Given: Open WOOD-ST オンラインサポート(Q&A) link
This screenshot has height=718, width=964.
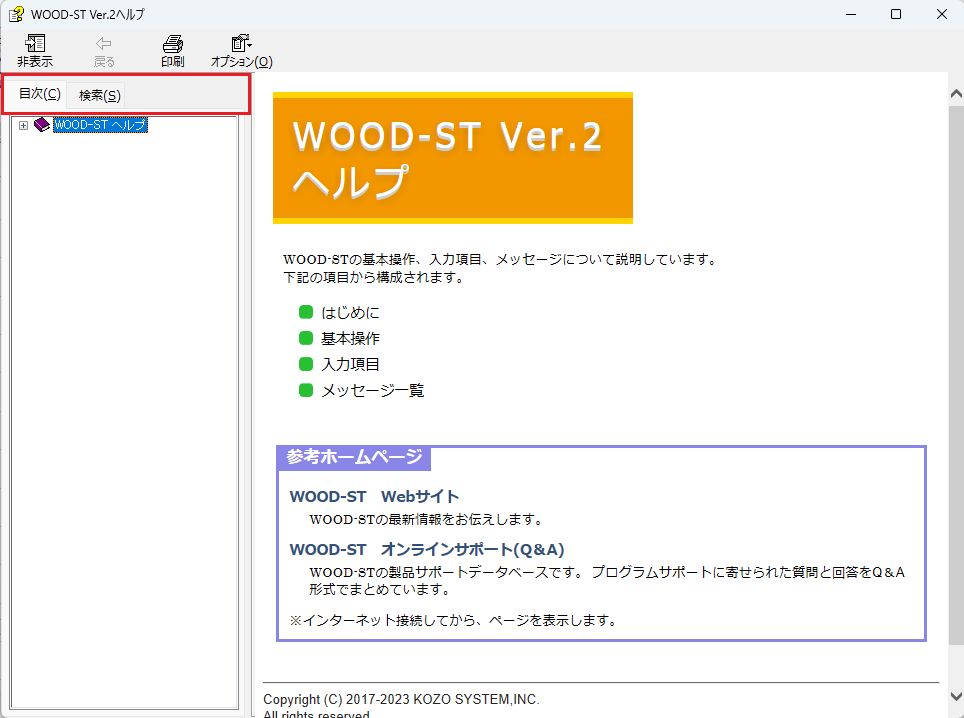Looking at the screenshot, I should pos(427,549).
